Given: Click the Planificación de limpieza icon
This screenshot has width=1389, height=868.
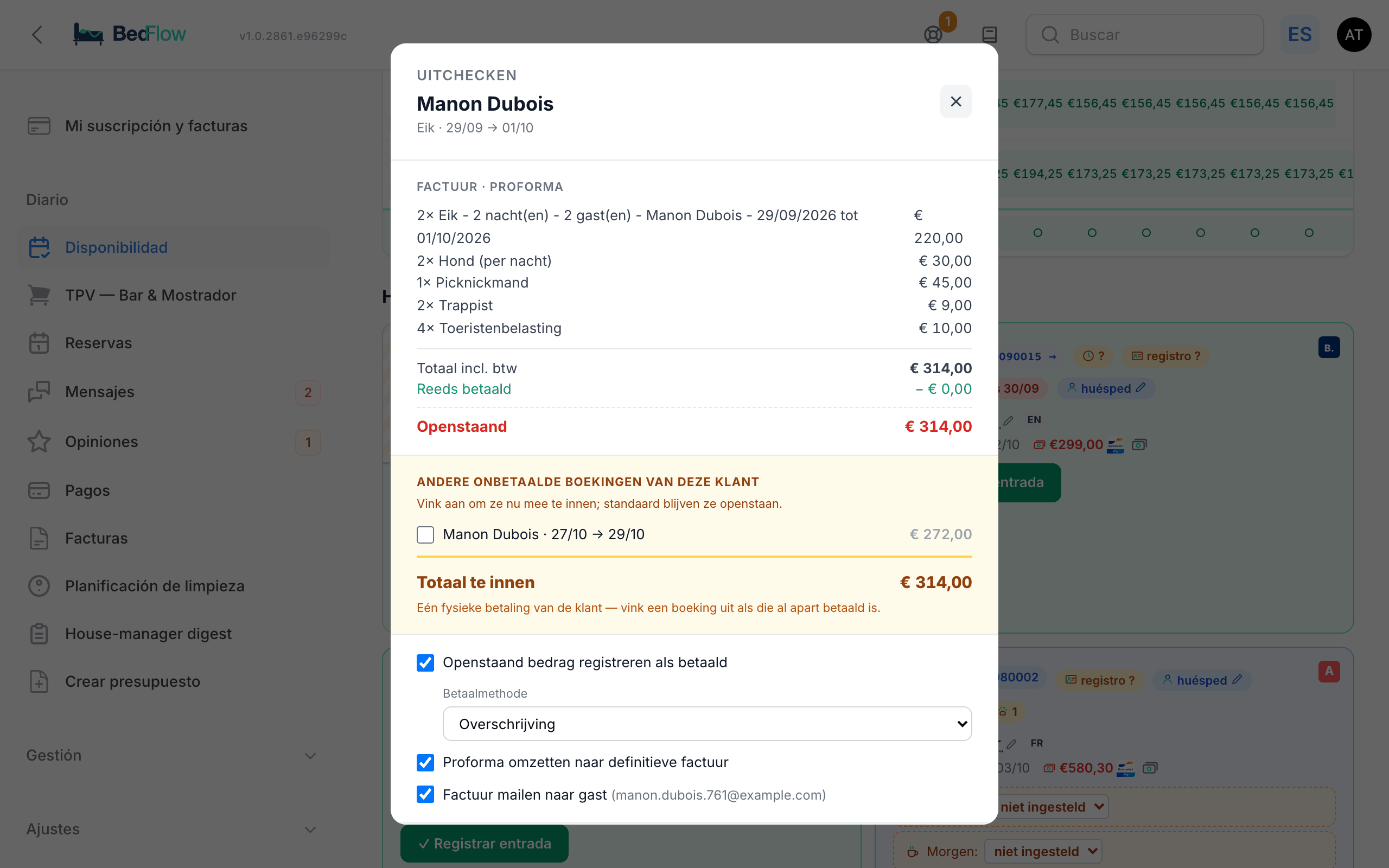Looking at the screenshot, I should [39, 585].
